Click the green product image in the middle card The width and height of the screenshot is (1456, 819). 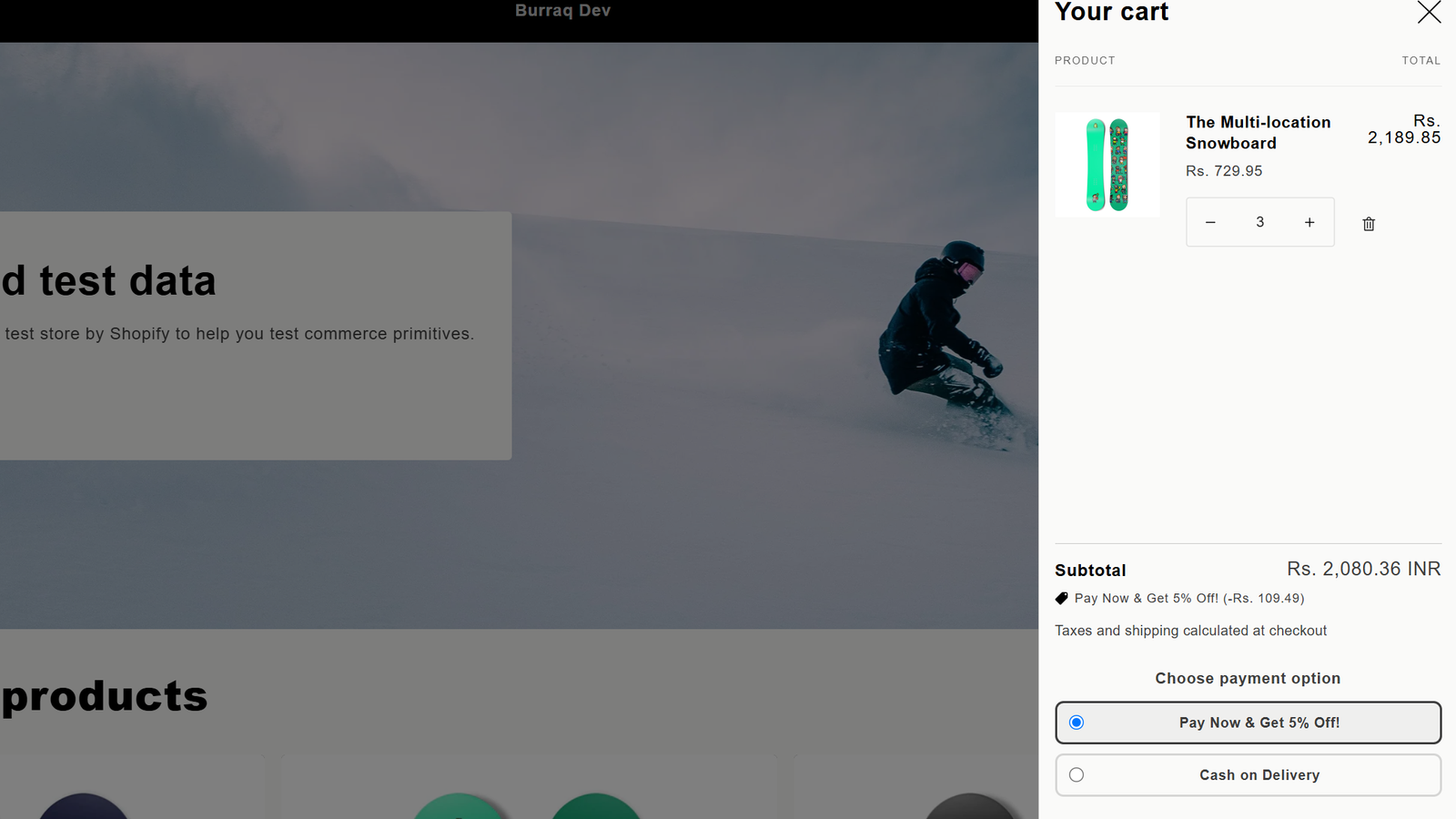coord(528,806)
